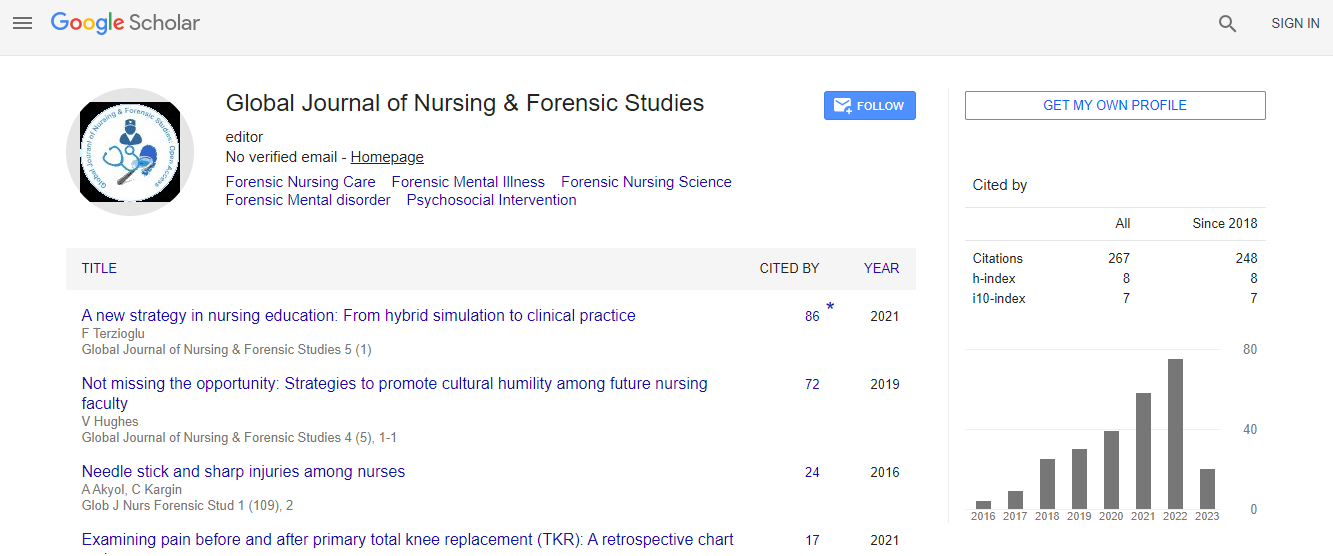Select Psychosocial Intervention interest link
1333x556 pixels.
[x=491, y=200]
